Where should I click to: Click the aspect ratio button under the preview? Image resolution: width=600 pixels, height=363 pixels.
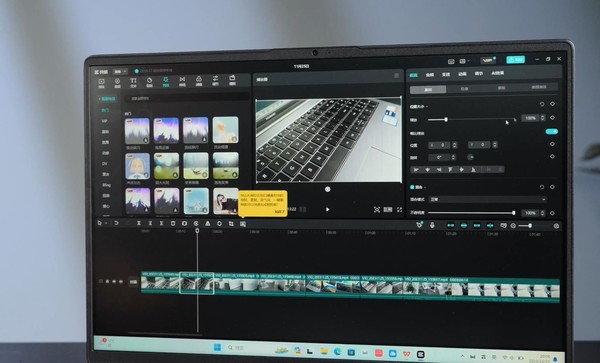click(x=388, y=210)
